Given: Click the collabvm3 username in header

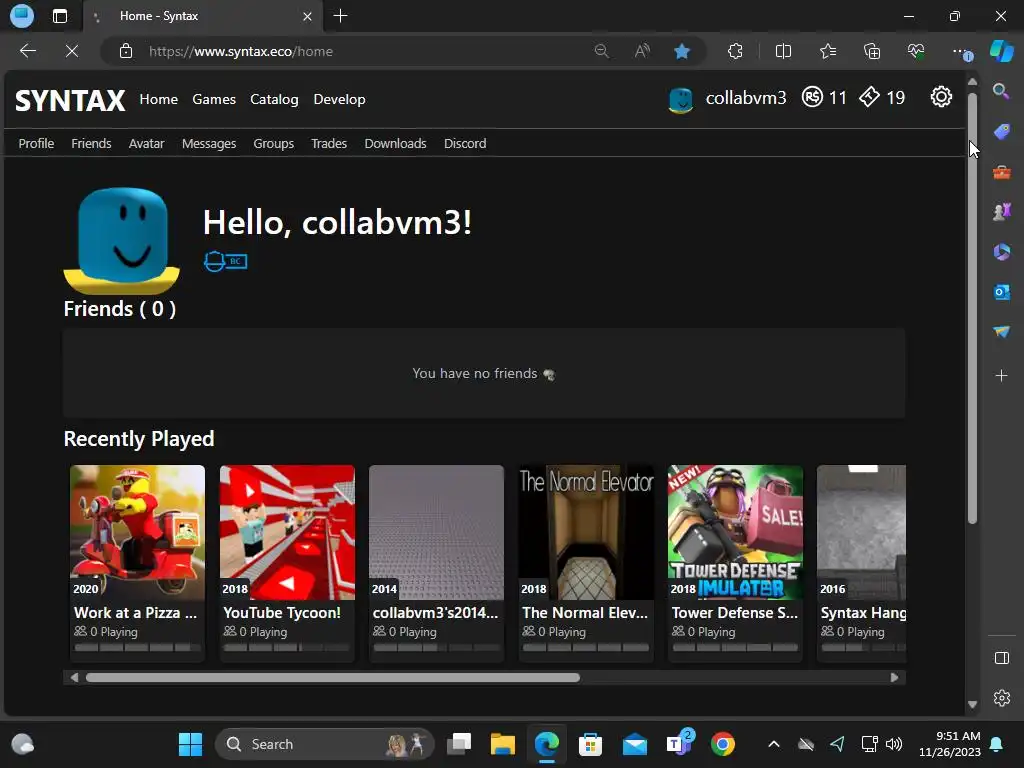Looking at the screenshot, I should point(746,98).
